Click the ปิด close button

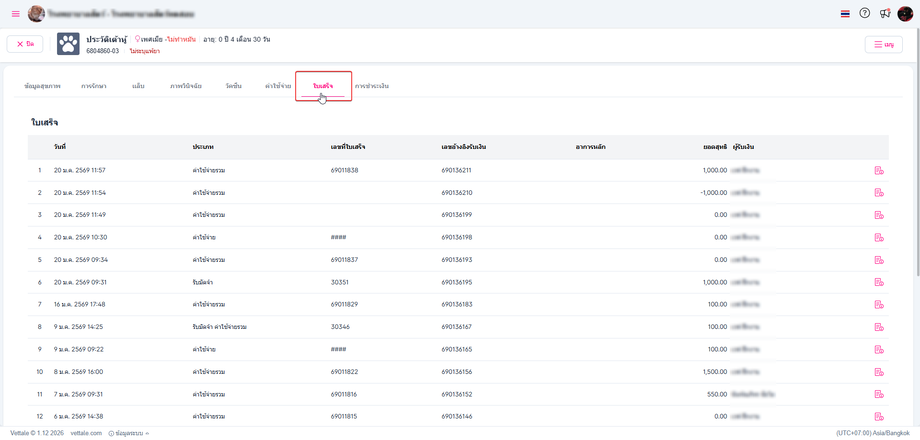tap(25, 44)
